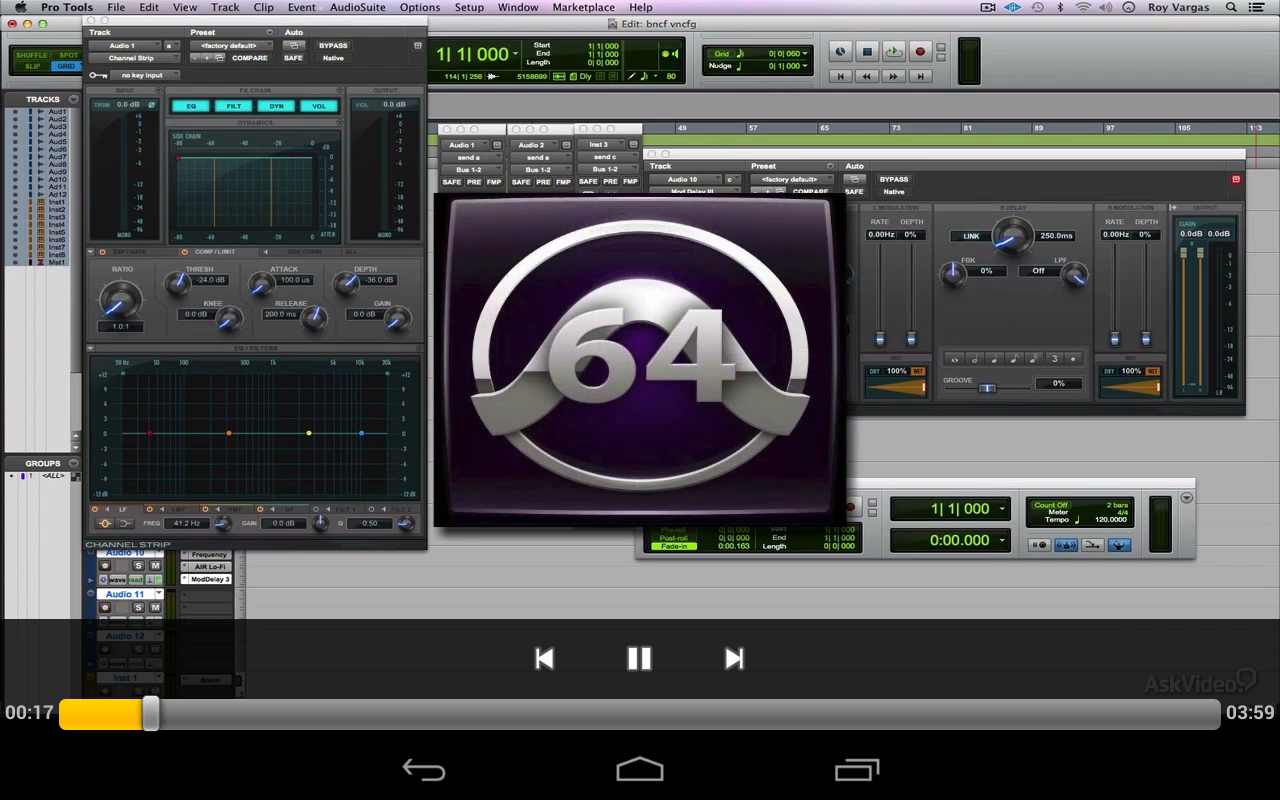The height and width of the screenshot is (800, 1280).
Task: Click the transport Online clock button
Action: point(840,52)
